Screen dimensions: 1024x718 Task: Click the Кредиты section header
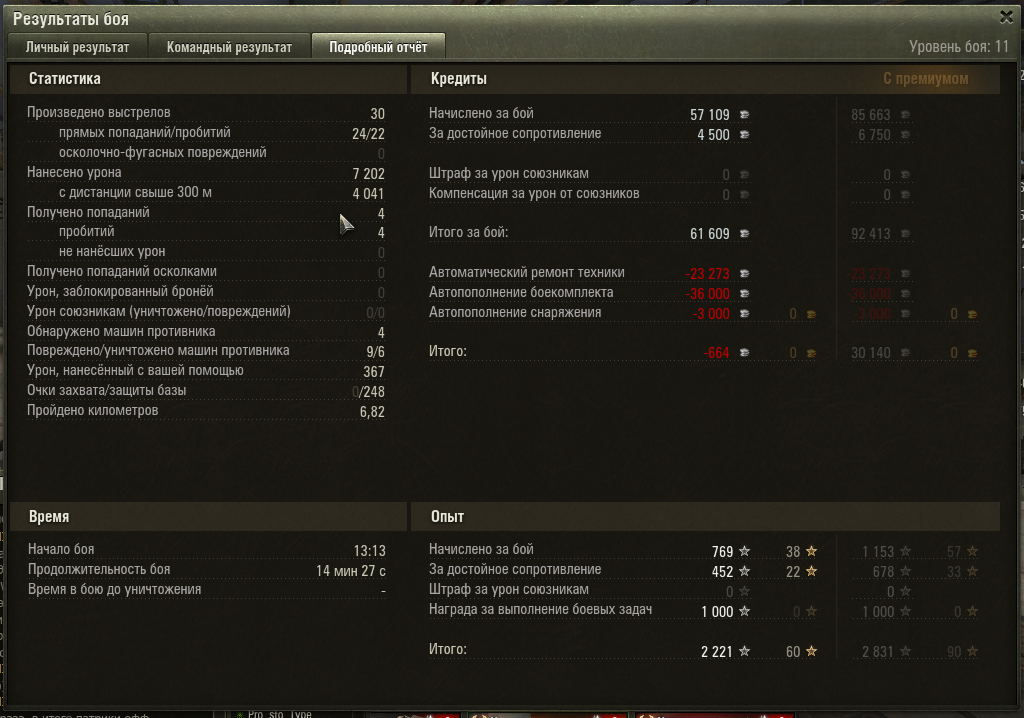click(x=458, y=78)
